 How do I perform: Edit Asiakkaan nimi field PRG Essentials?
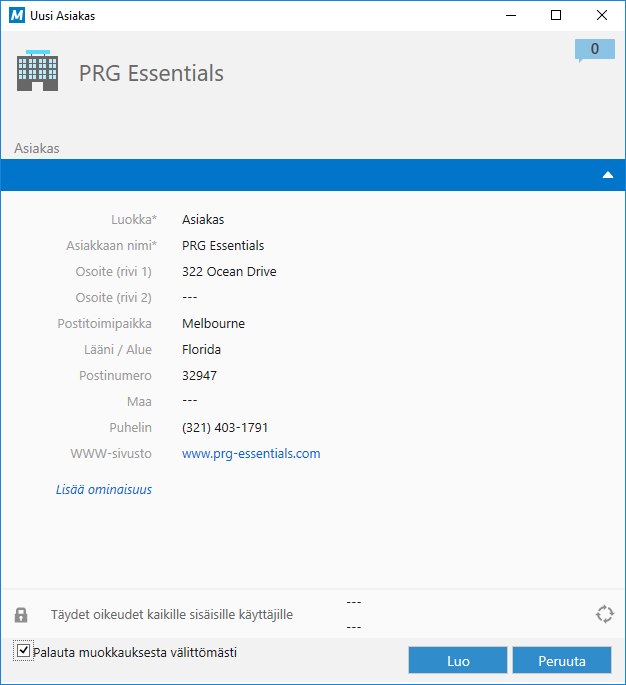[223, 246]
